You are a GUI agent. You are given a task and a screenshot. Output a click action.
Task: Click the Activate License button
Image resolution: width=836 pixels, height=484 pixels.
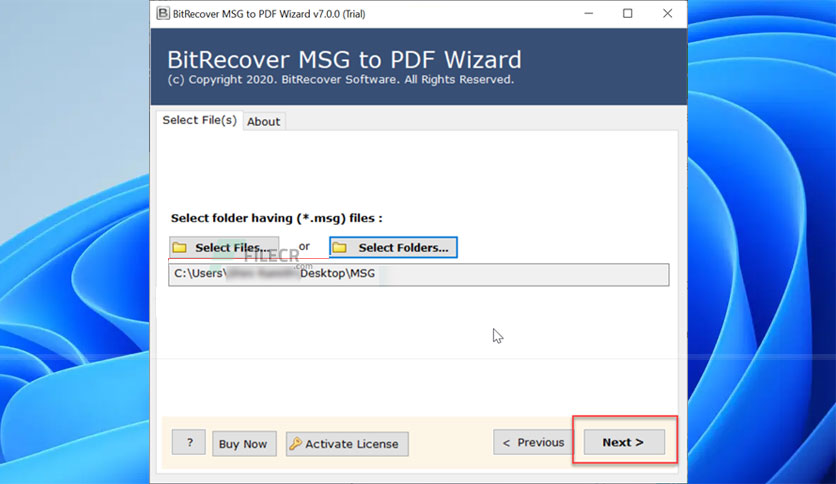coord(347,444)
